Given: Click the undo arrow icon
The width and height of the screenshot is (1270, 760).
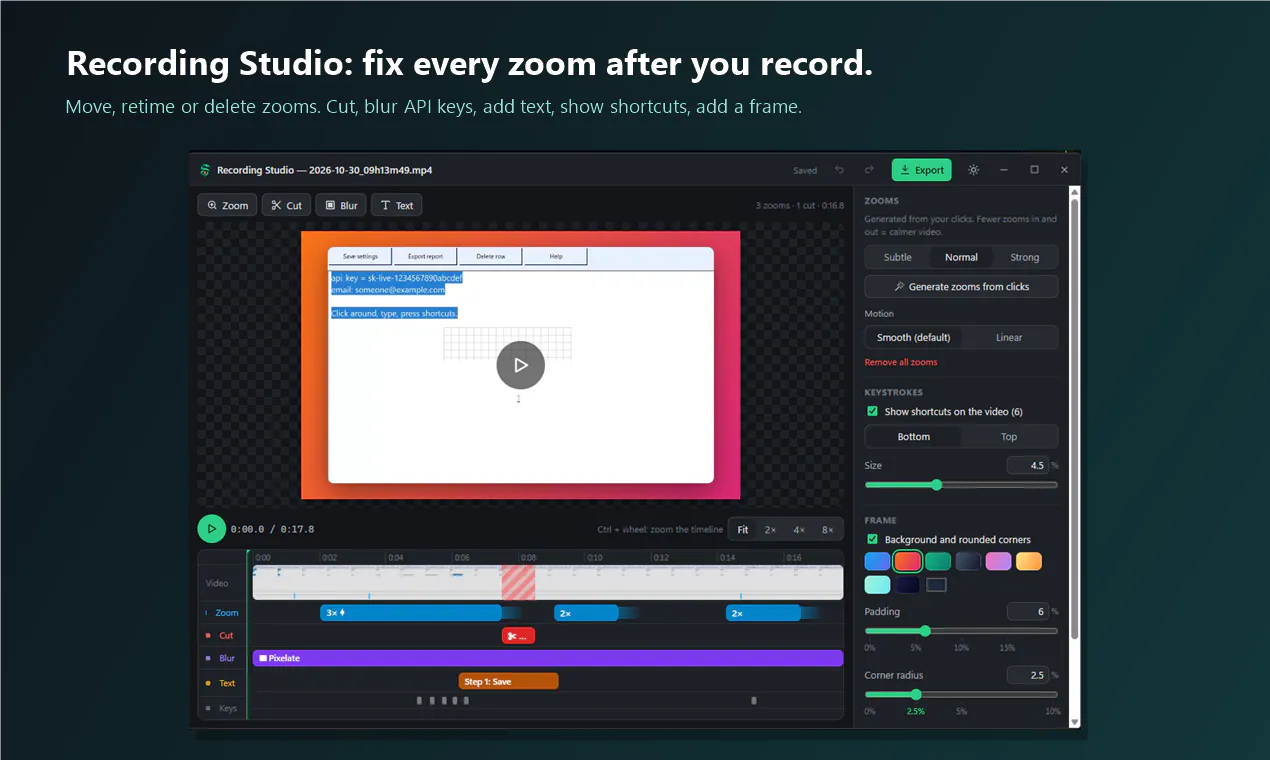Looking at the screenshot, I should point(840,170).
